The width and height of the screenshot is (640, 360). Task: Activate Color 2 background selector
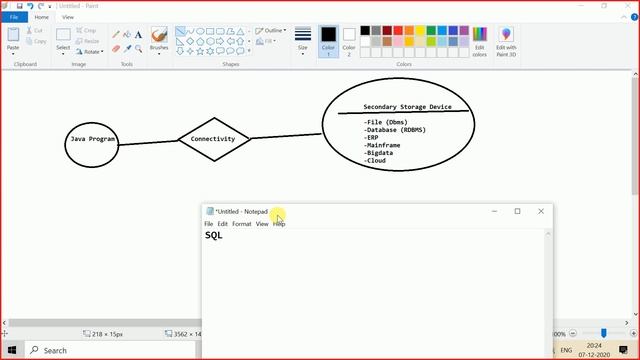click(x=349, y=42)
